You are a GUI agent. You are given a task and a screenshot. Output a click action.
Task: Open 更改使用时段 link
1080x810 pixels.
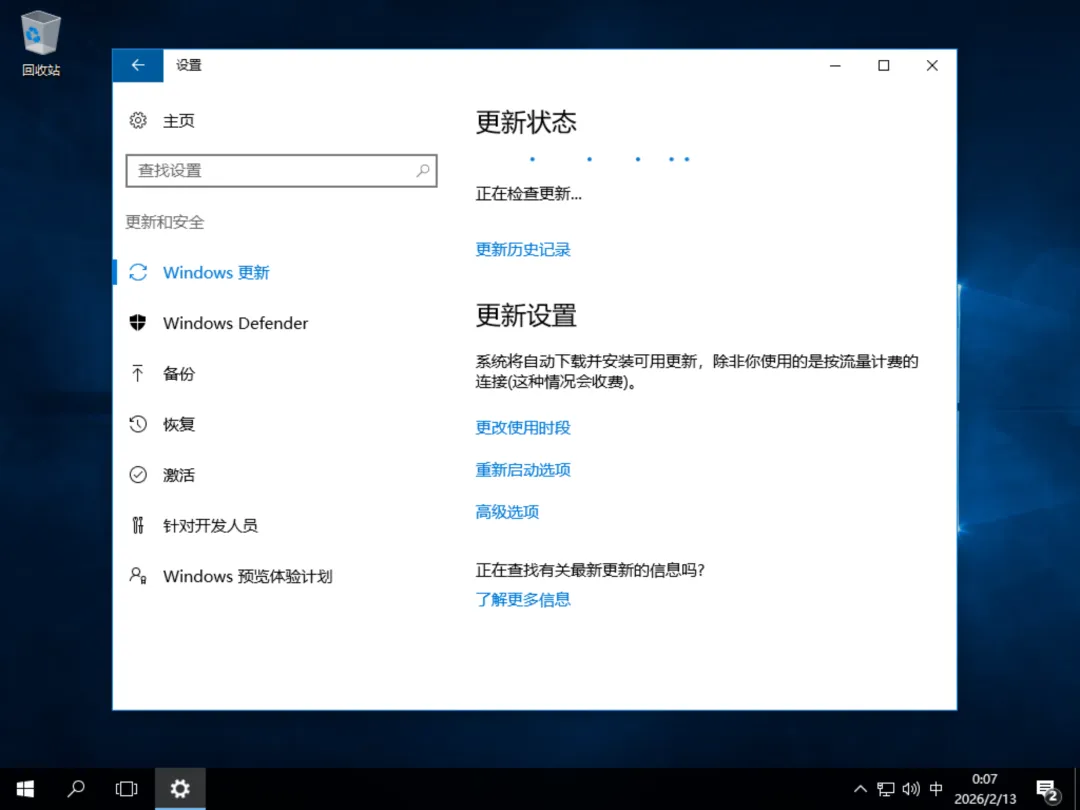[x=523, y=428]
